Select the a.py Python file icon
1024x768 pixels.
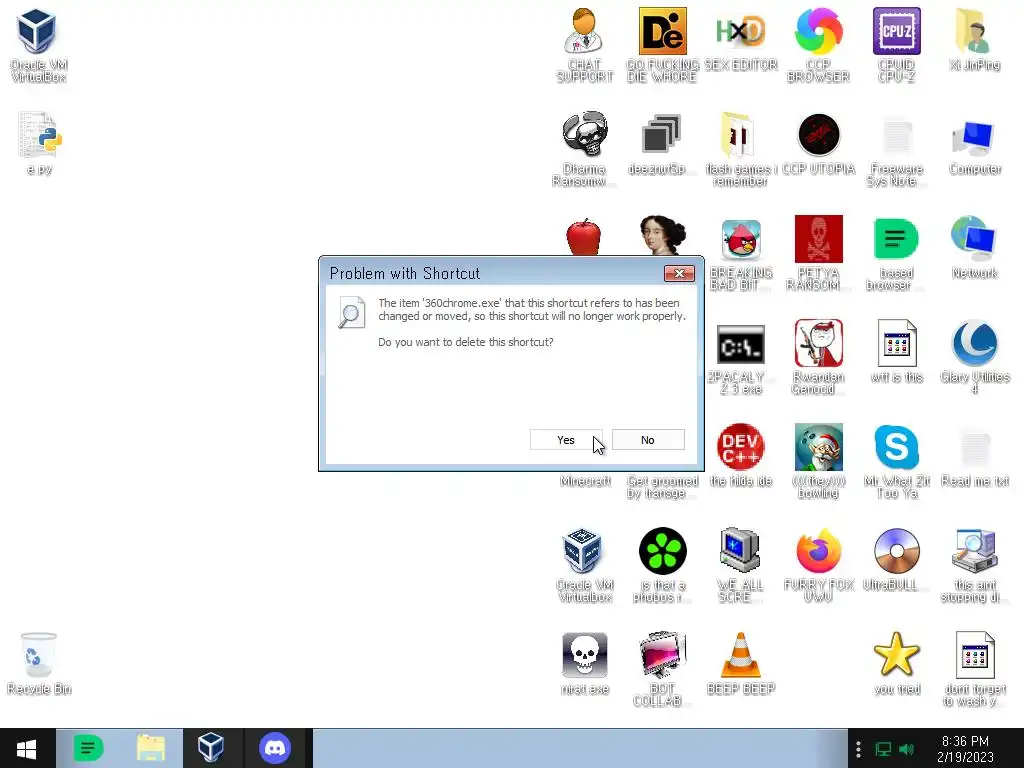point(39,143)
